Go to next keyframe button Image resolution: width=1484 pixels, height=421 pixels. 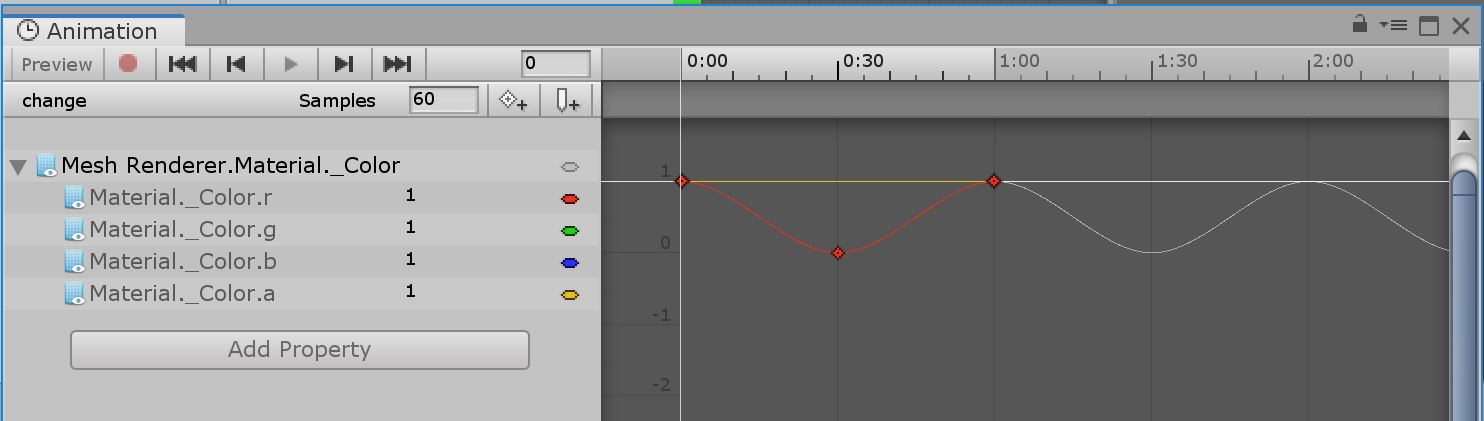coord(344,64)
